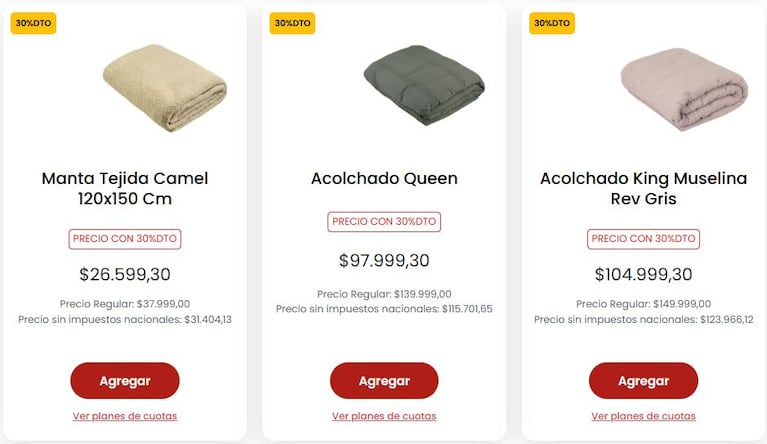
Task: Click the $26.599,30 discounted price
Action: 125,274
